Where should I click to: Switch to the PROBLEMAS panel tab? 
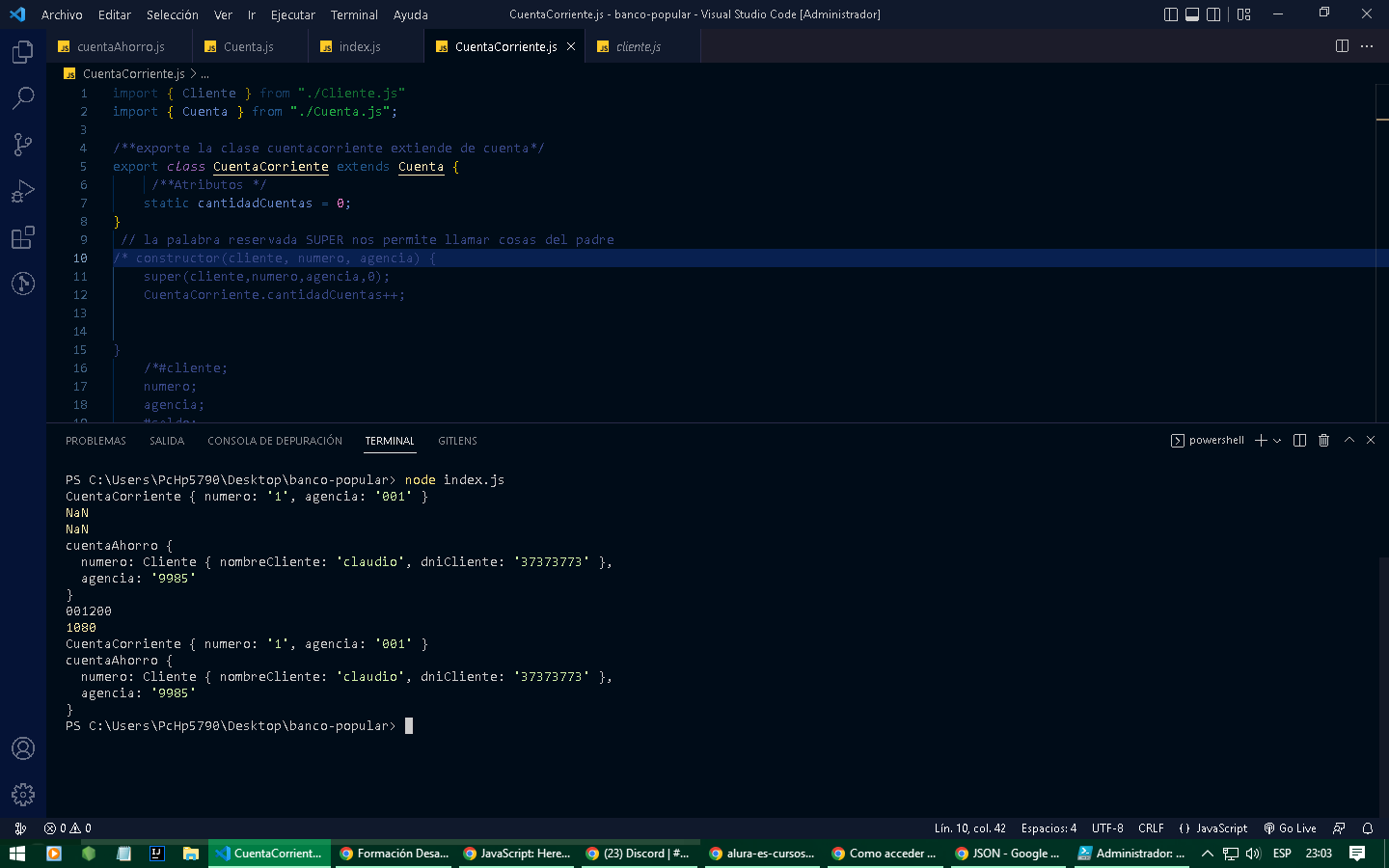[95, 441]
